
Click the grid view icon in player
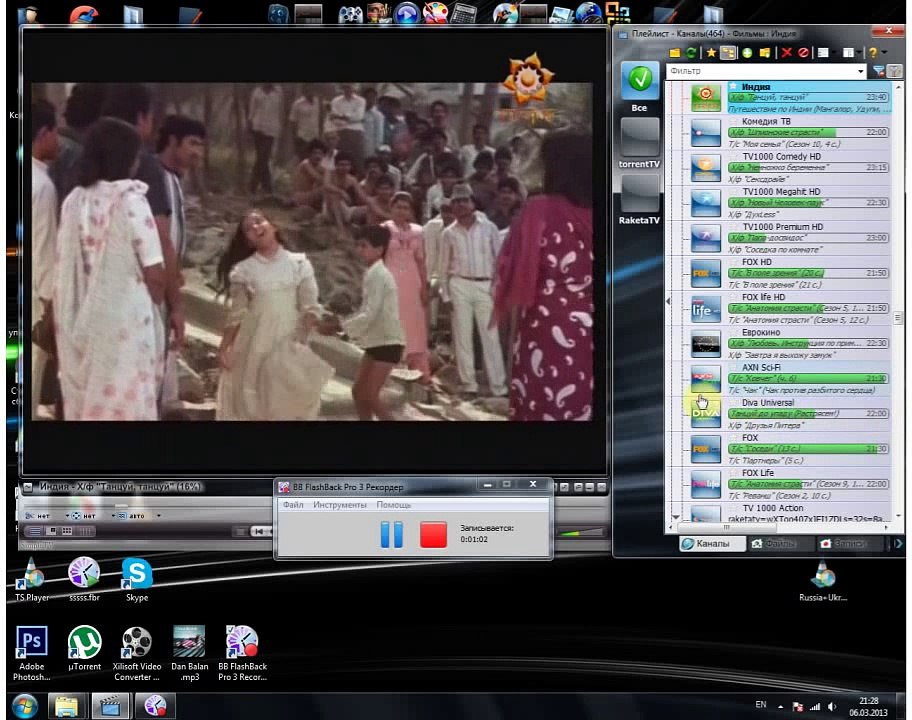67,531
